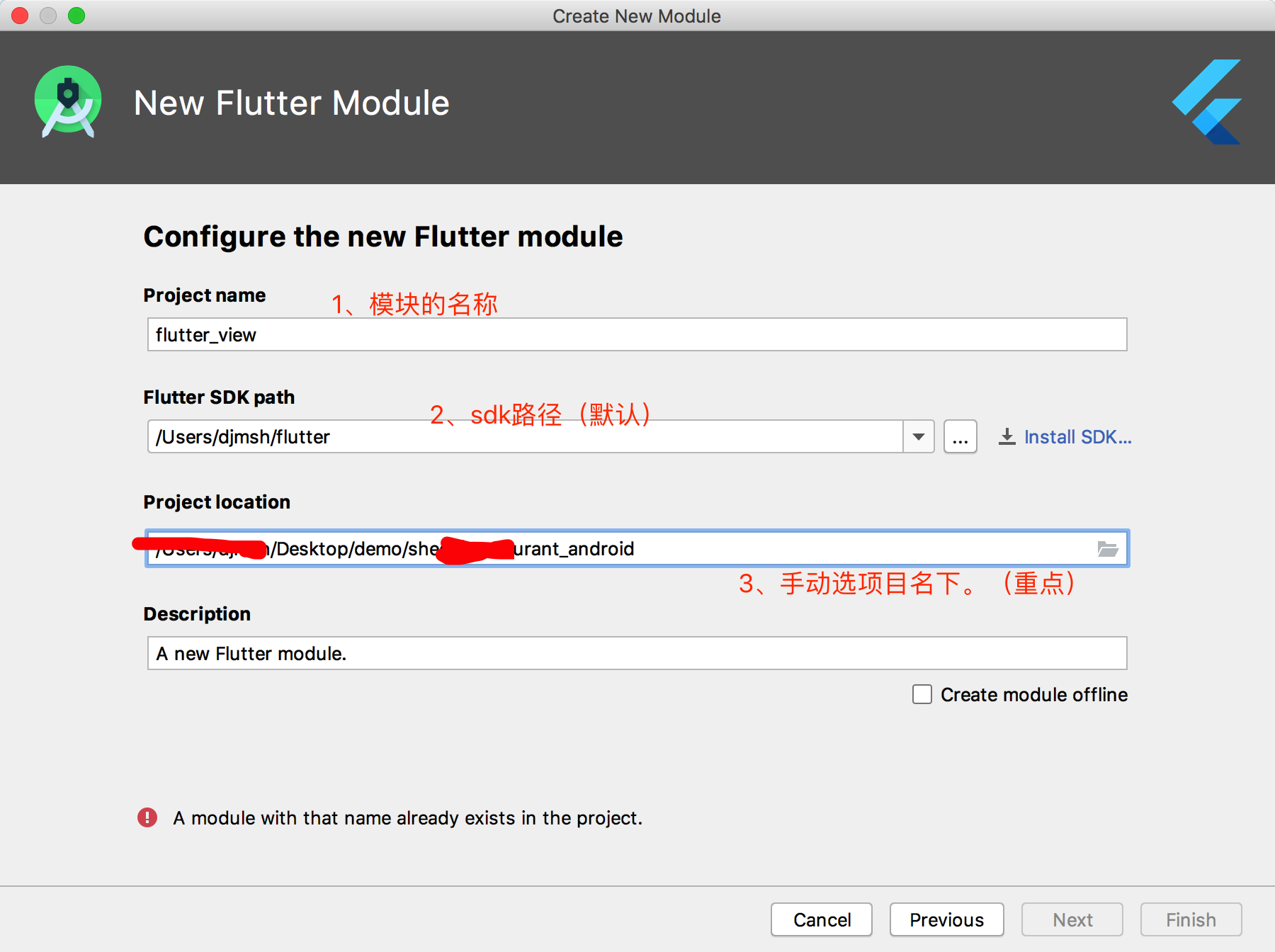
Task: Click the download icon beside Install SDK
Action: tap(1007, 436)
